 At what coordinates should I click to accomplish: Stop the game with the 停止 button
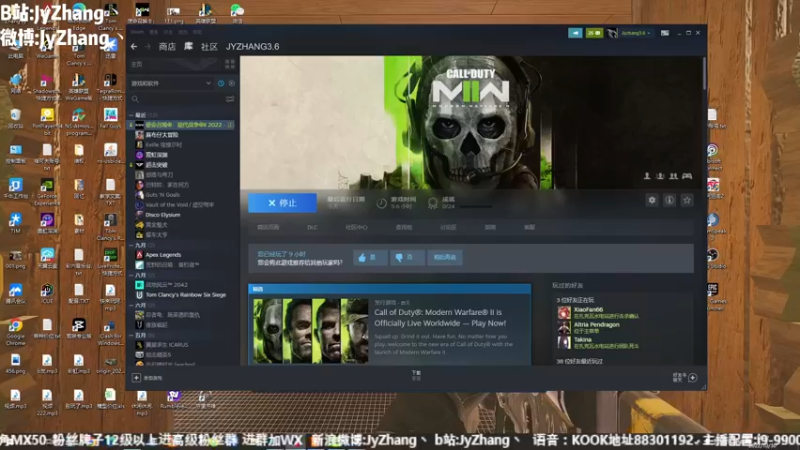pos(282,203)
